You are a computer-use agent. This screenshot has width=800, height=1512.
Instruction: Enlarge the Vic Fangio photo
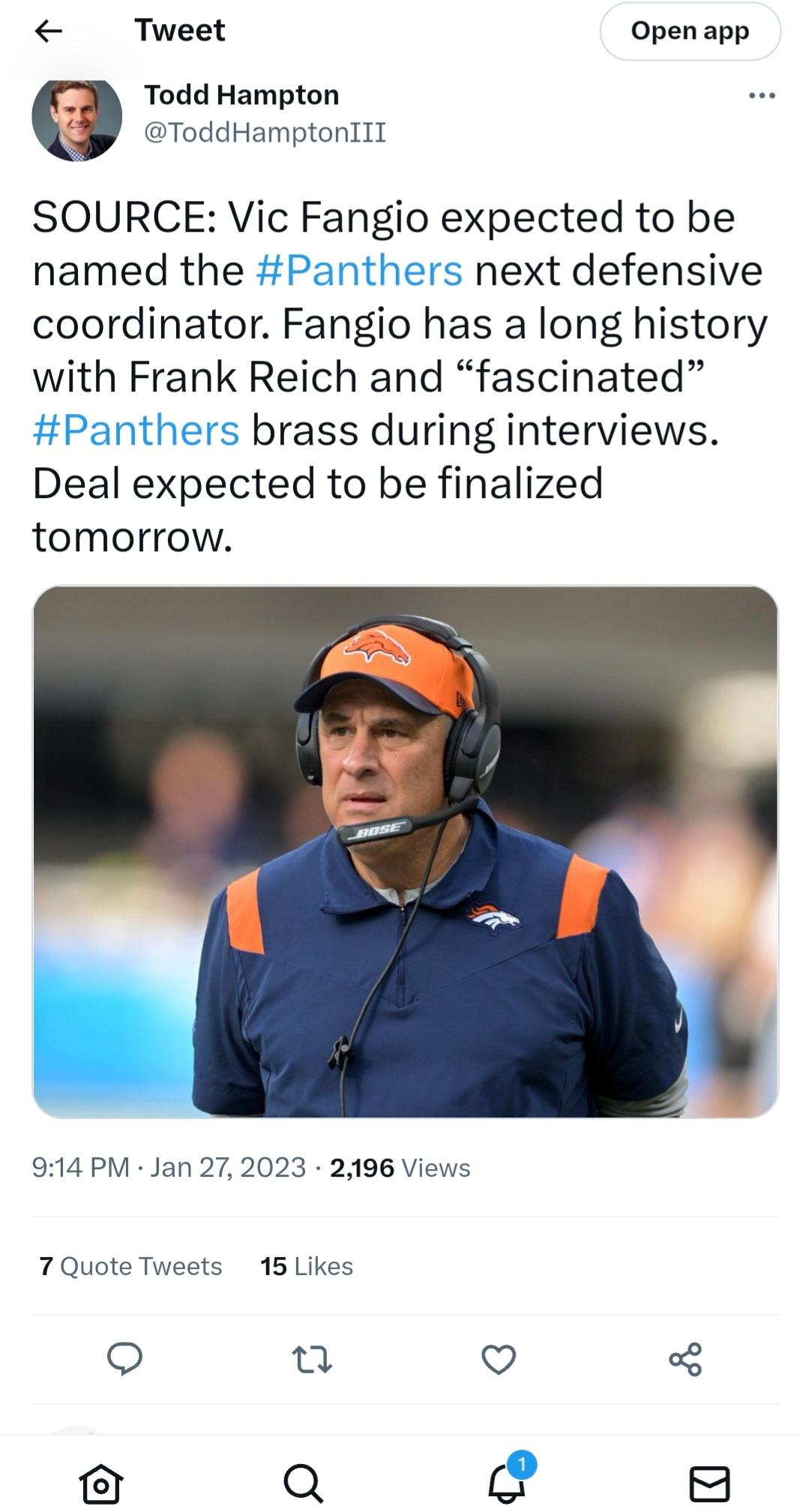pyautogui.click(x=405, y=851)
